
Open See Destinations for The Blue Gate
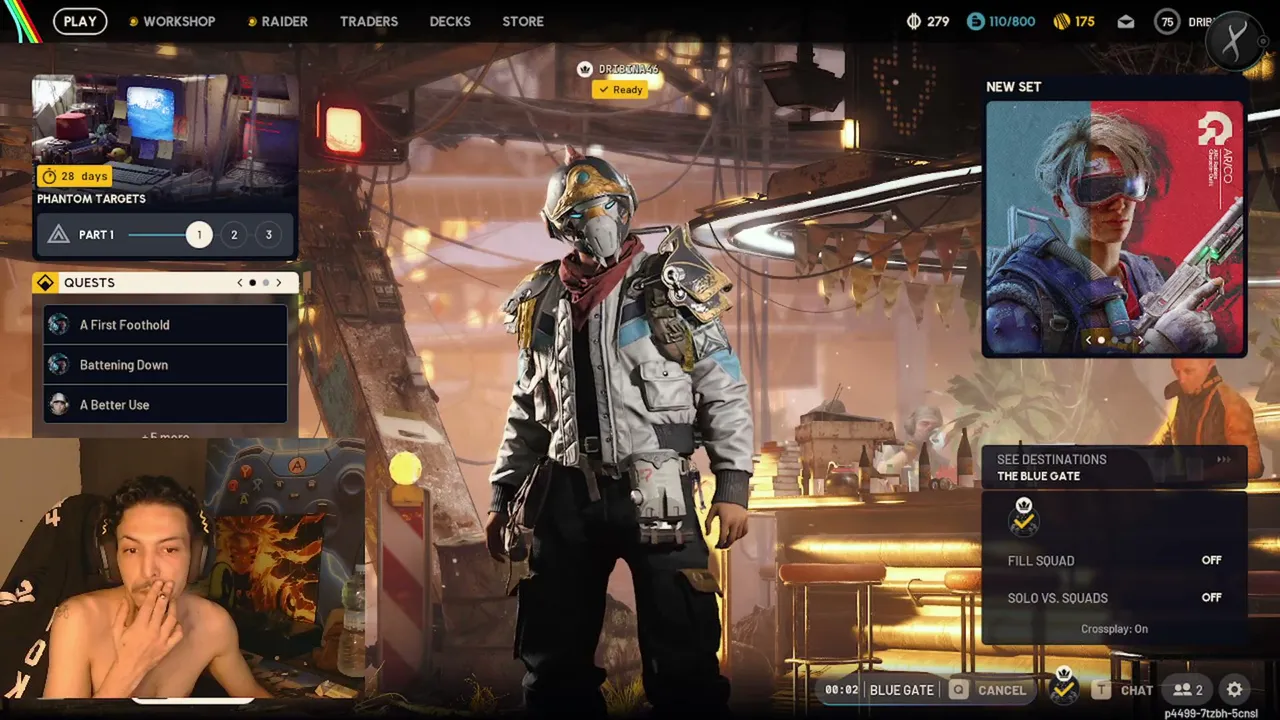point(1114,467)
